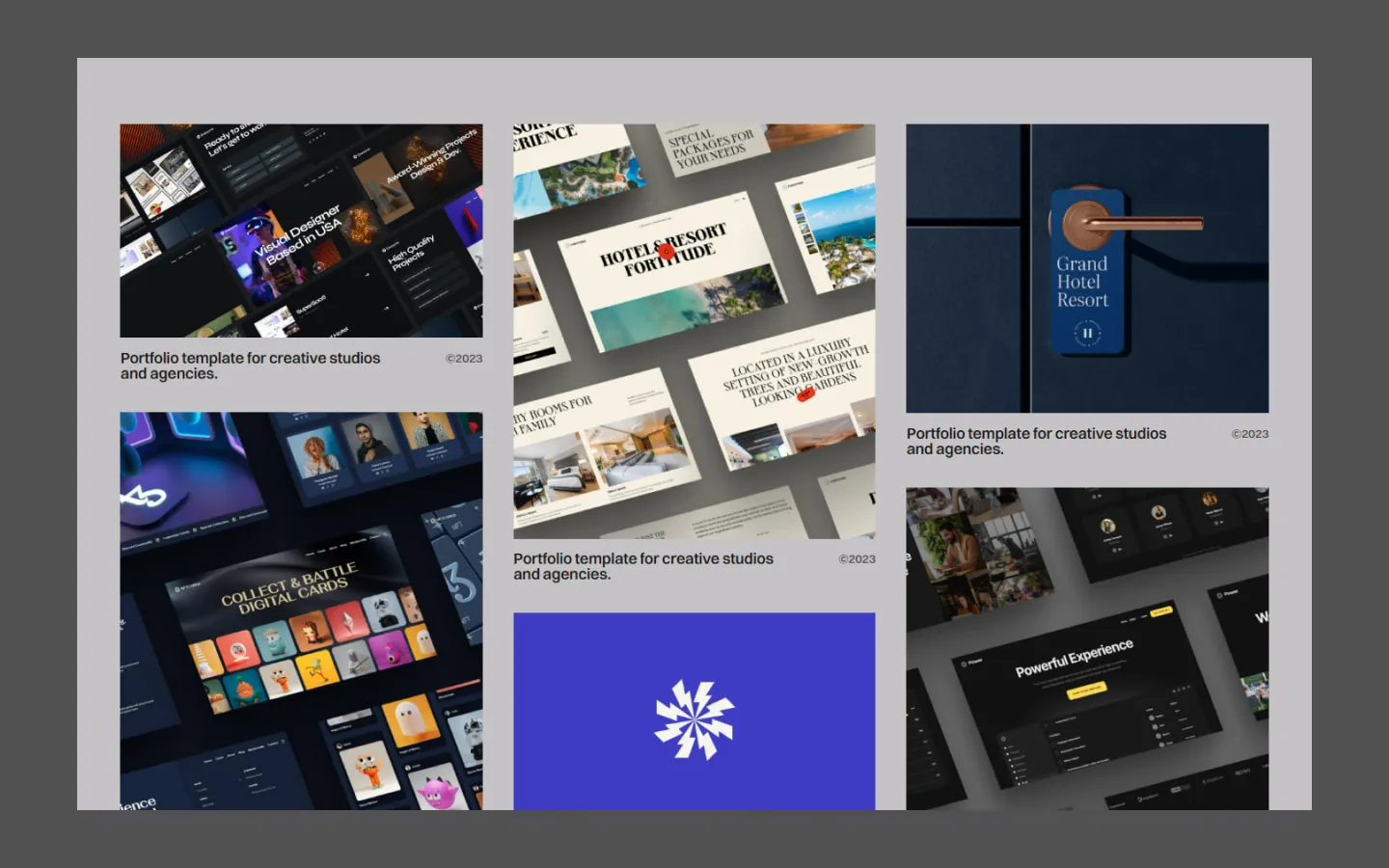Open the caption link under the hotel resort mockups
Viewport: 1389px width, 868px height.
(642, 566)
